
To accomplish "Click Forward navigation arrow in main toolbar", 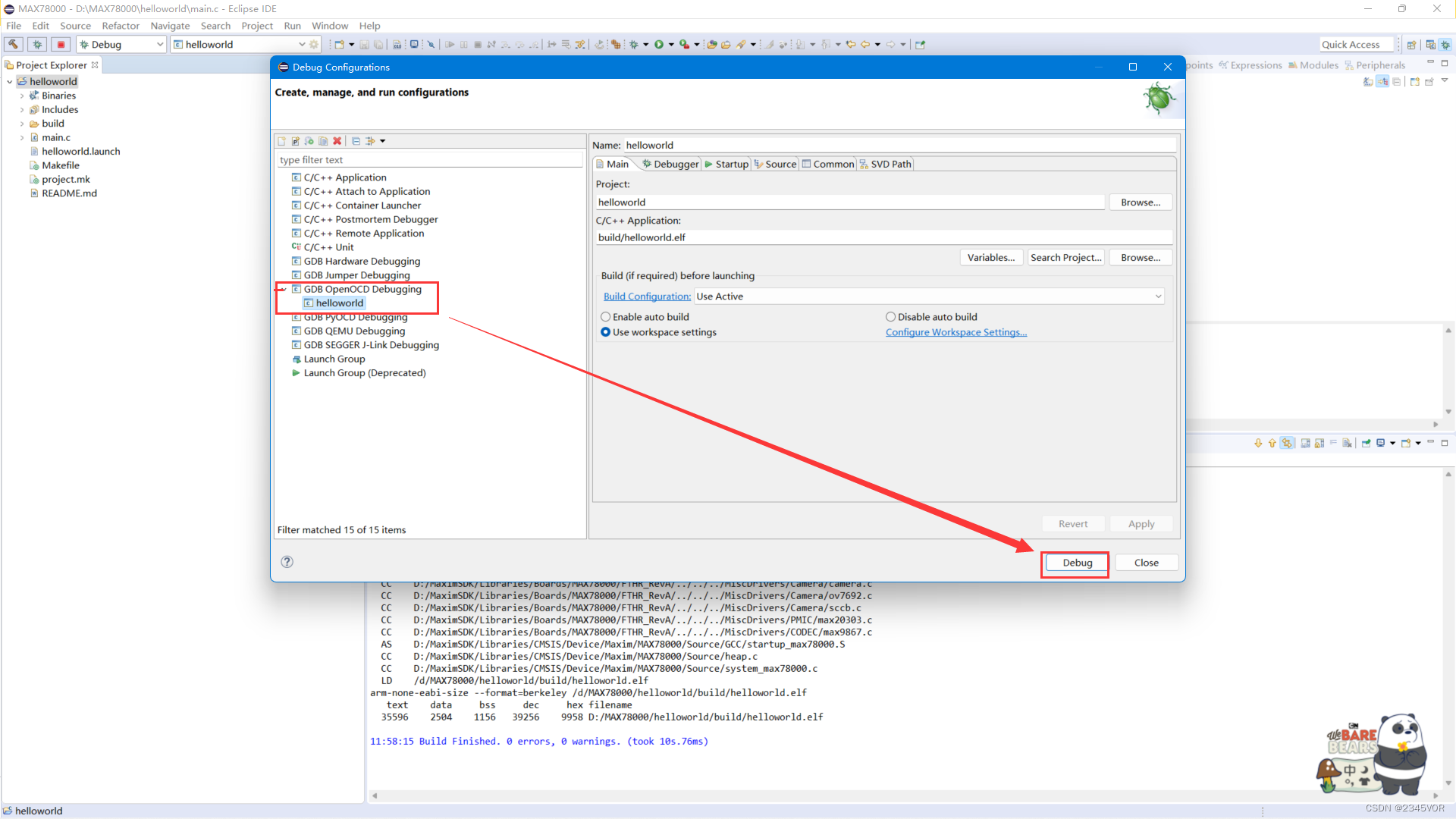I will (x=890, y=44).
